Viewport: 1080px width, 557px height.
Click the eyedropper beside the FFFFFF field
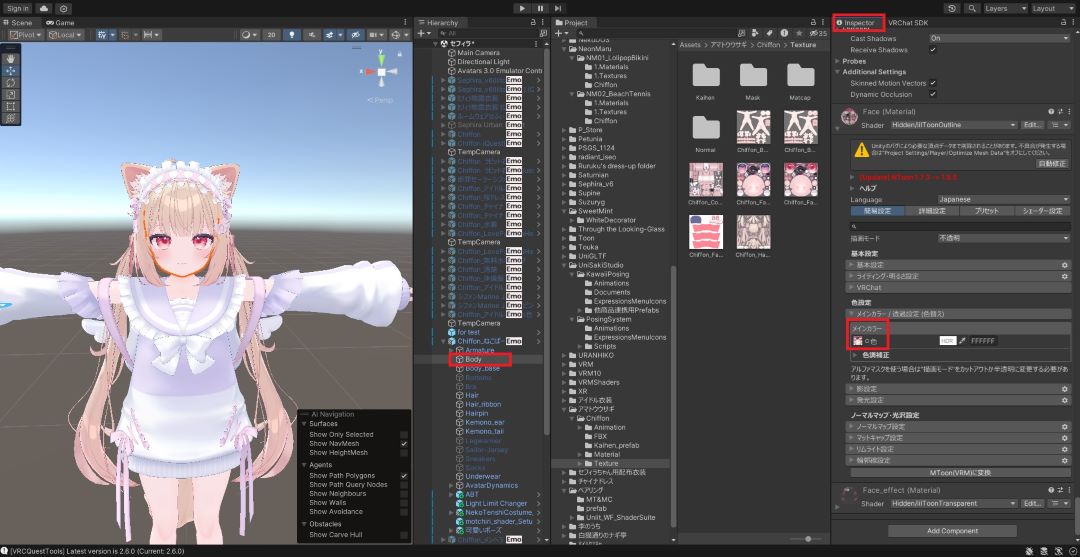coord(962,341)
